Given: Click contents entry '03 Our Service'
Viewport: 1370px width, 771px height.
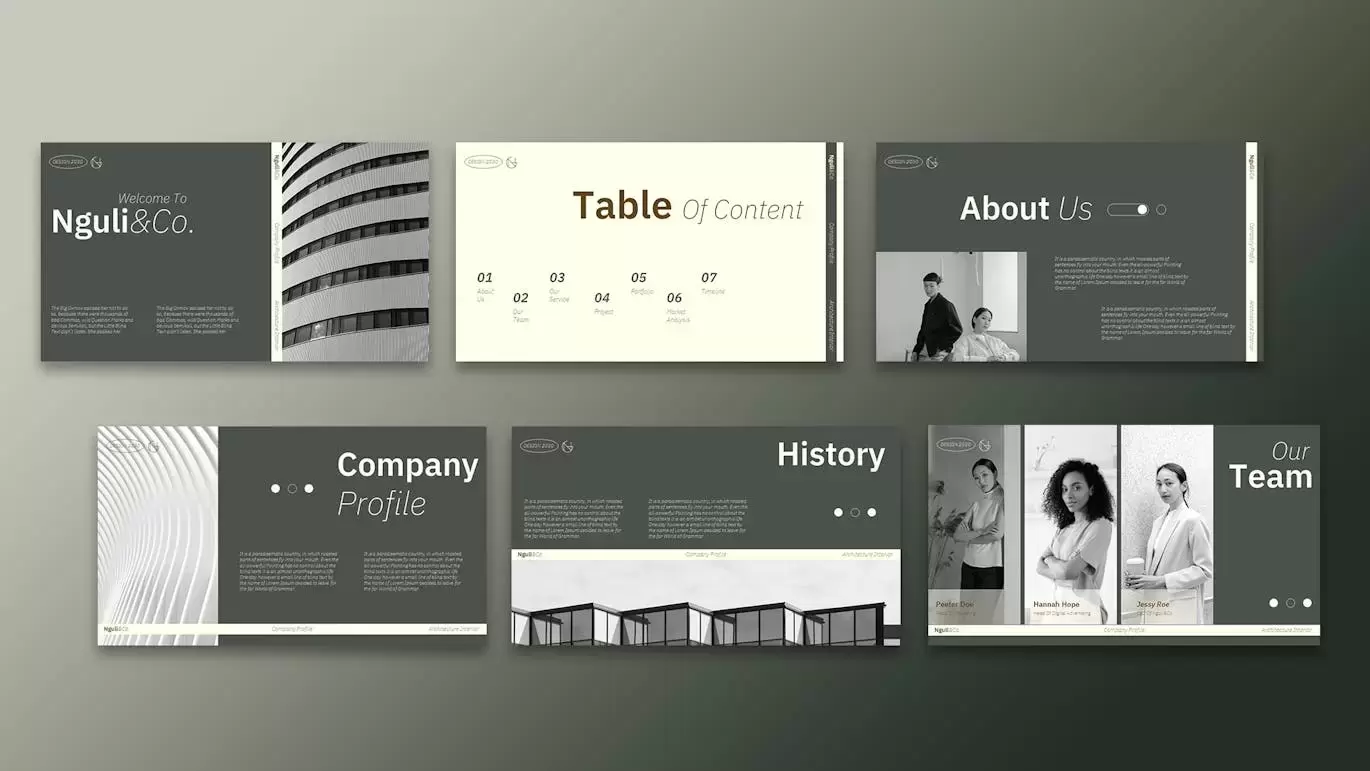Looking at the screenshot, I should (x=559, y=286).
